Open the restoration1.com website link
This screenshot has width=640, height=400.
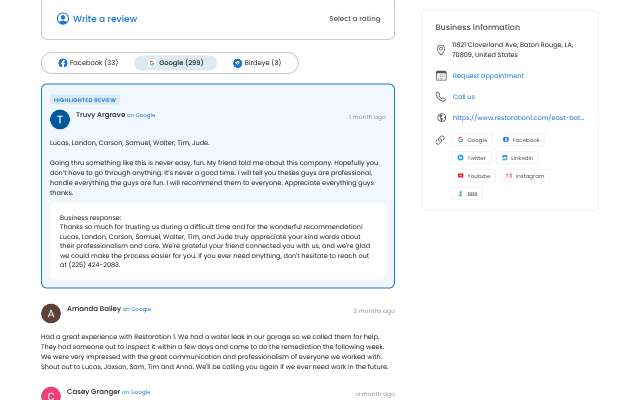click(x=518, y=118)
